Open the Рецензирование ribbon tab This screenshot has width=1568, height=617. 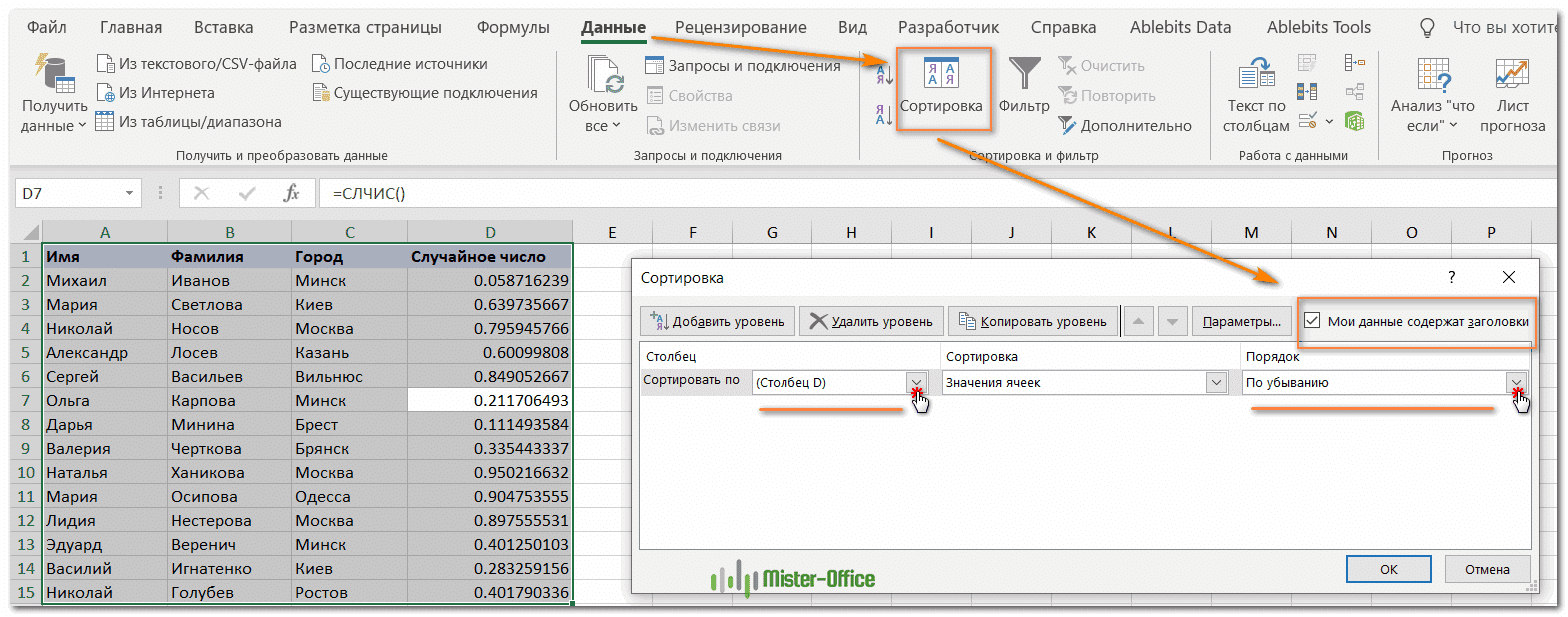click(740, 28)
